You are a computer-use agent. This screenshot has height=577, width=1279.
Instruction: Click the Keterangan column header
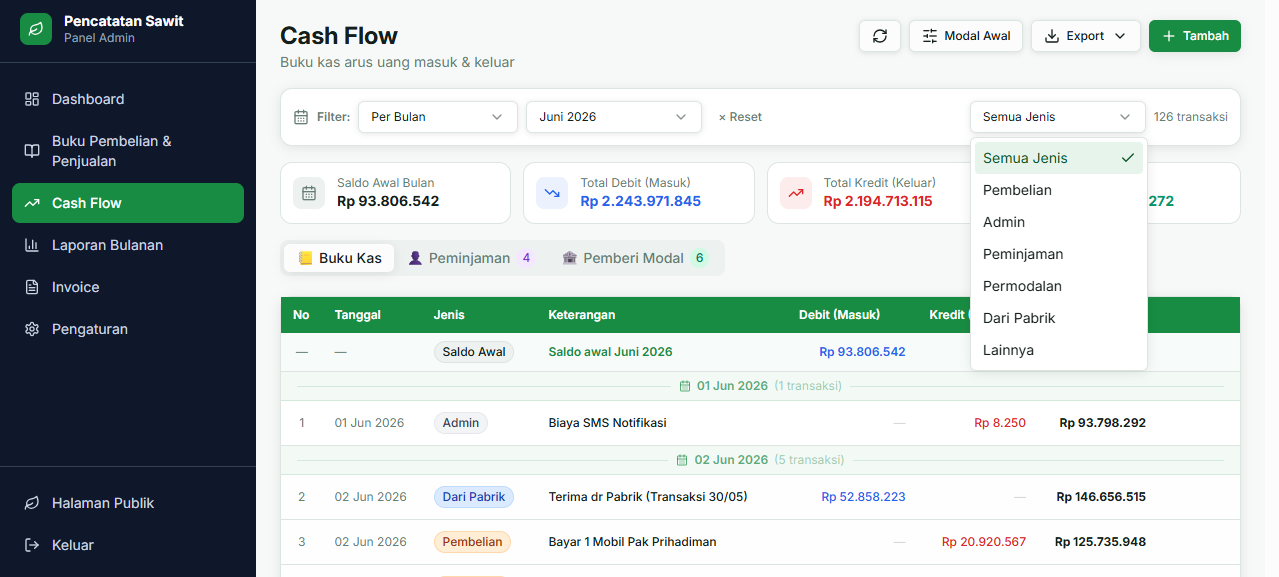click(x=582, y=315)
